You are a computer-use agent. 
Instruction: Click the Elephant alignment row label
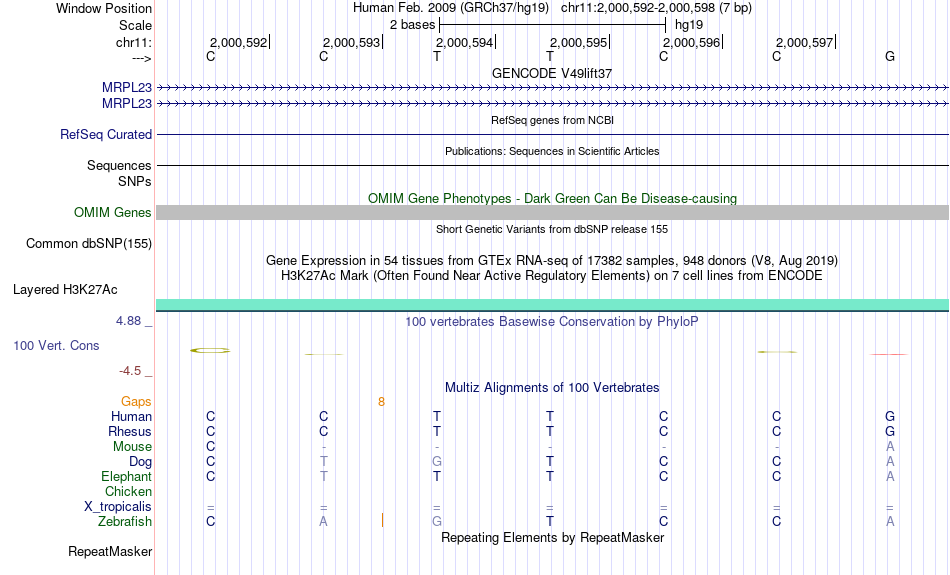click(x=126, y=476)
